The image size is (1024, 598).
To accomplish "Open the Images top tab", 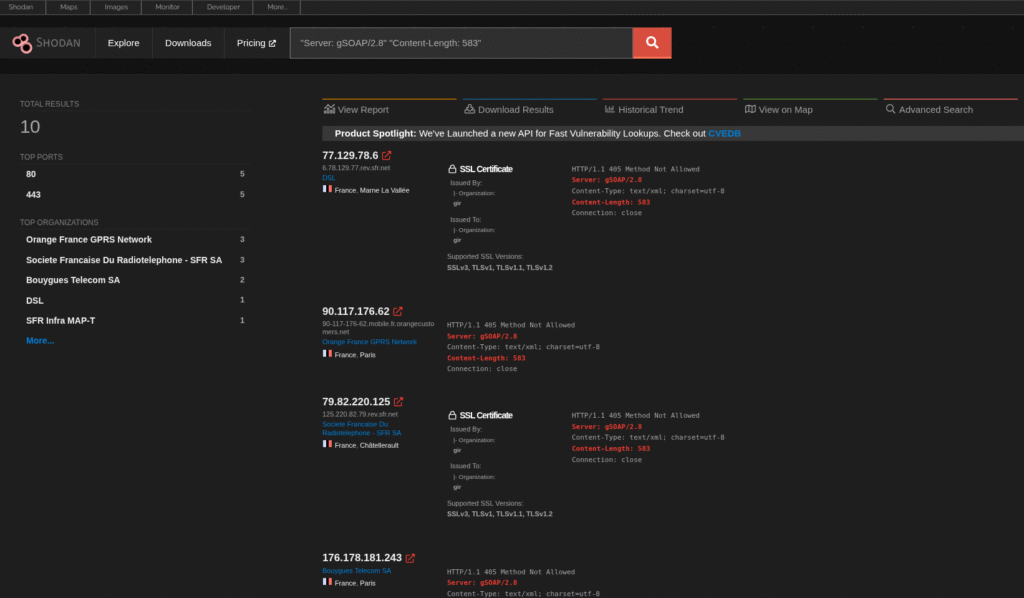I will tap(116, 7).
